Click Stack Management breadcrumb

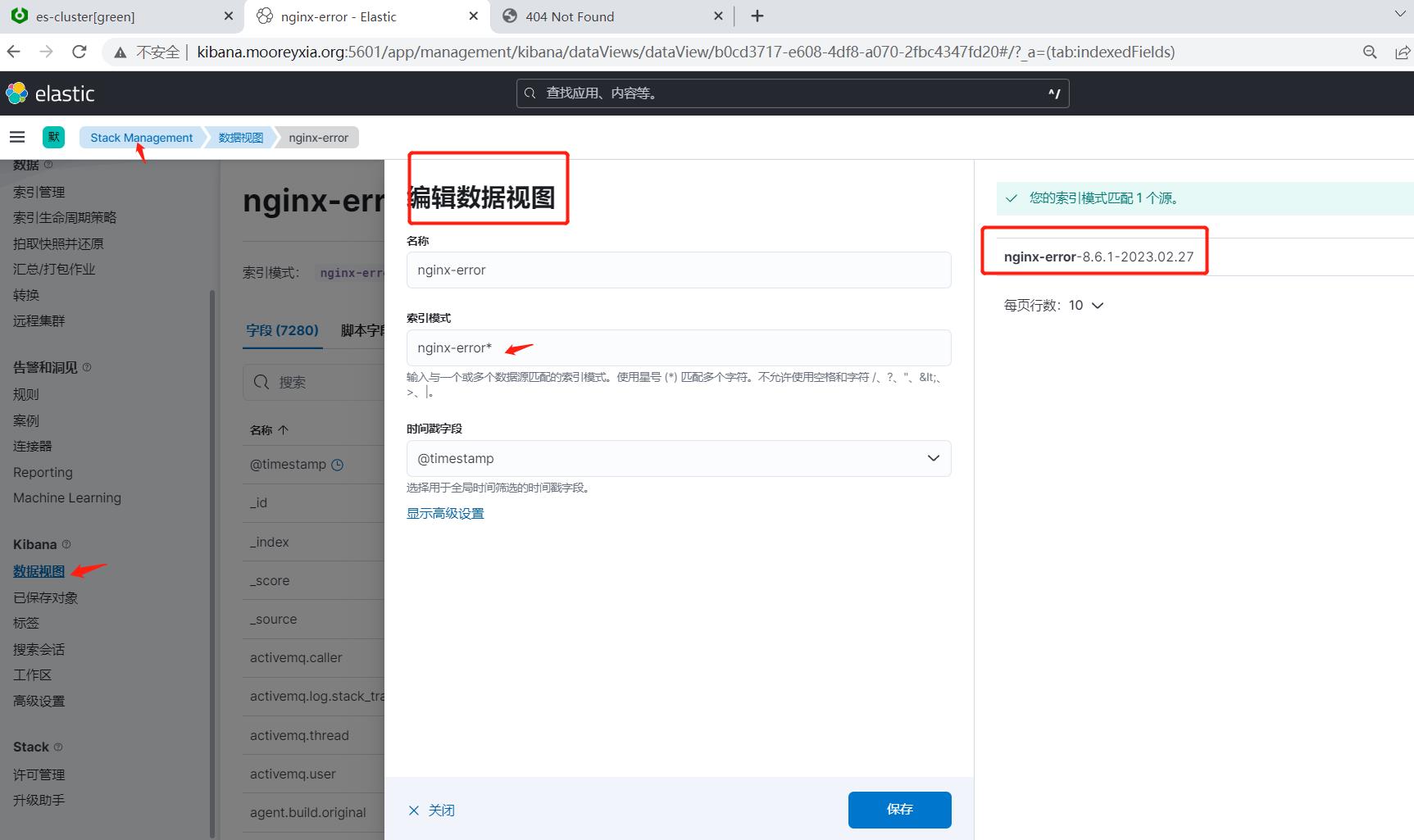click(142, 138)
